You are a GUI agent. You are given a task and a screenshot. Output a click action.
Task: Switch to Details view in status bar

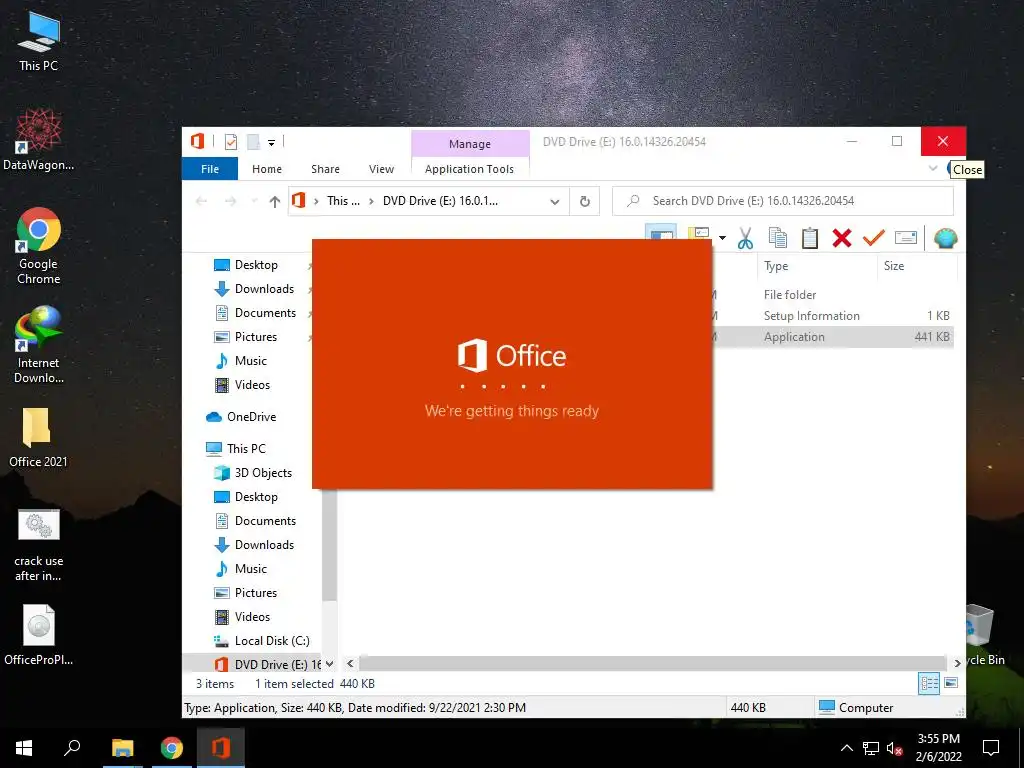coord(929,684)
